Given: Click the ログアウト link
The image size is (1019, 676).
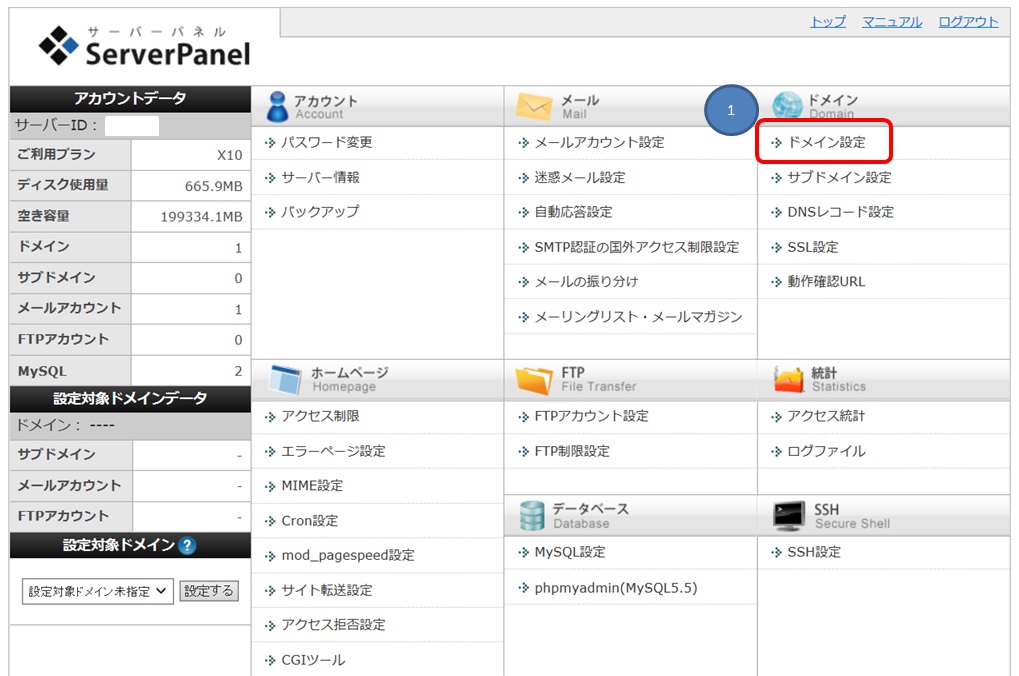Looking at the screenshot, I should (x=968, y=22).
